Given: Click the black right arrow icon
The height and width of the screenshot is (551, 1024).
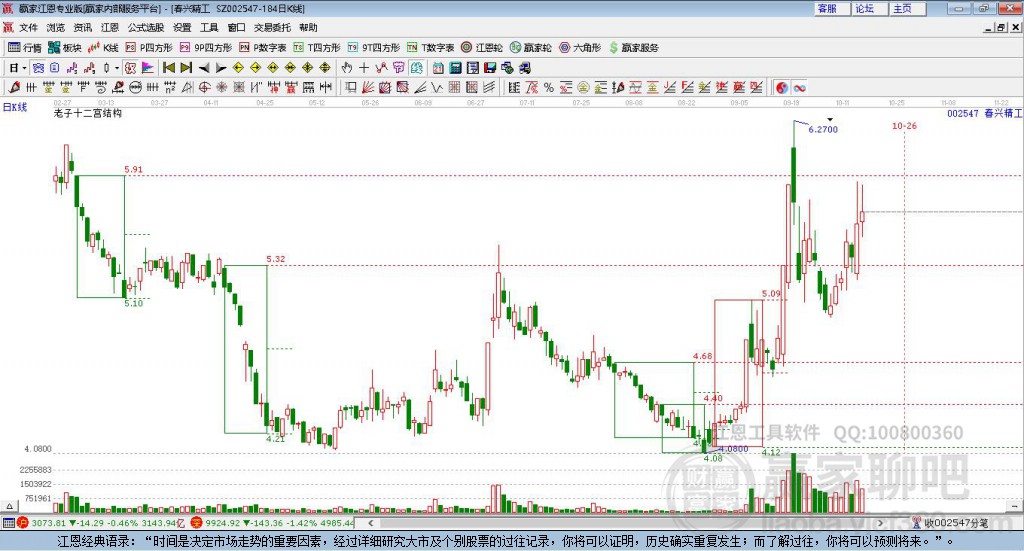Looking at the screenshot, I should click(x=221, y=68).
